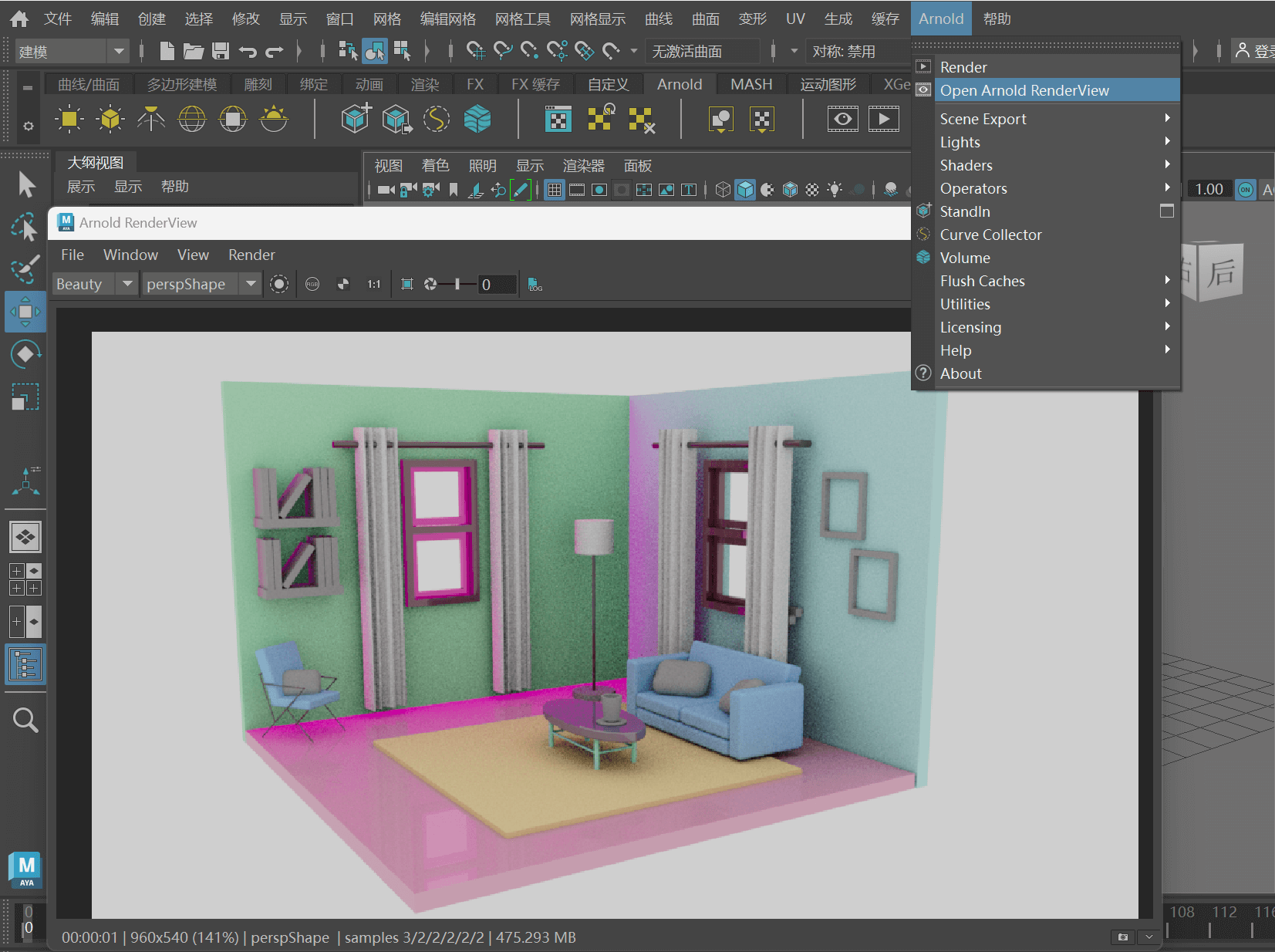This screenshot has width=1275, height=952.
Task: Click the crop region icon in RenderView
Action: click(407, 284)
